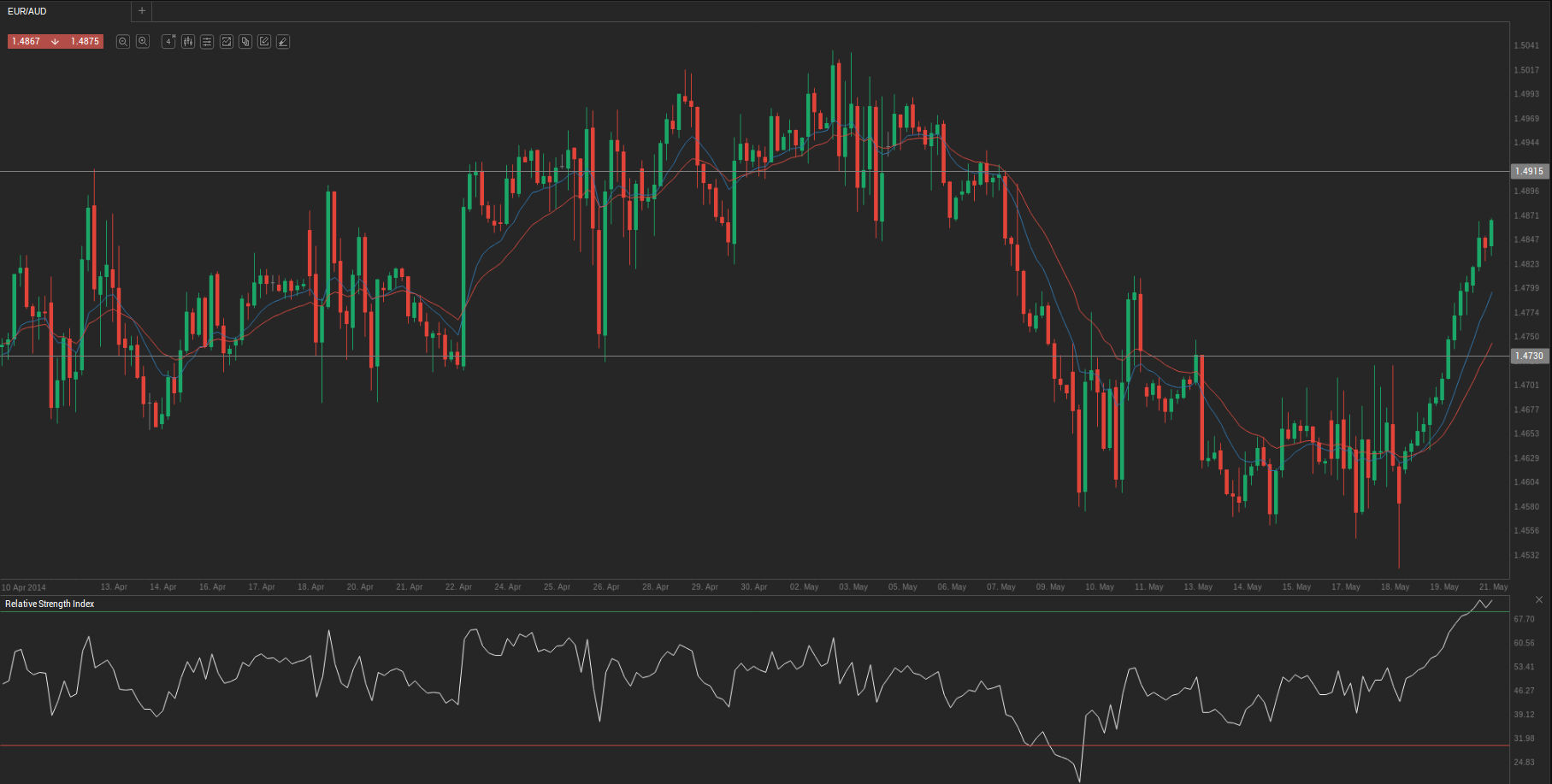This screenshot has height=784, width=1552.
Task: Click the 10 Apr 2014 date marker
Action: 24,587
